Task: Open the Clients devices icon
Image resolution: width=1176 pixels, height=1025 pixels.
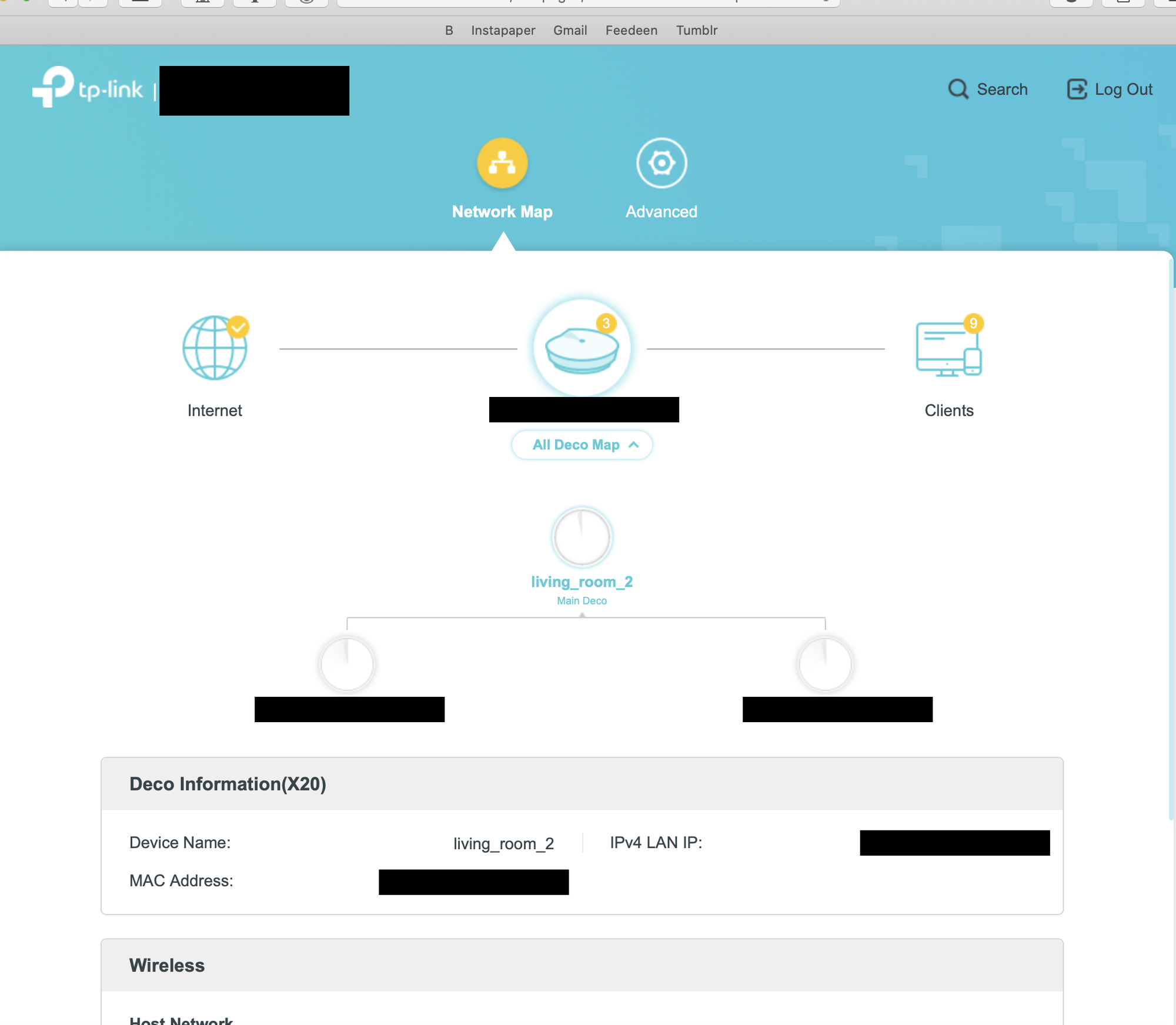Action: (x=948, y=349)
